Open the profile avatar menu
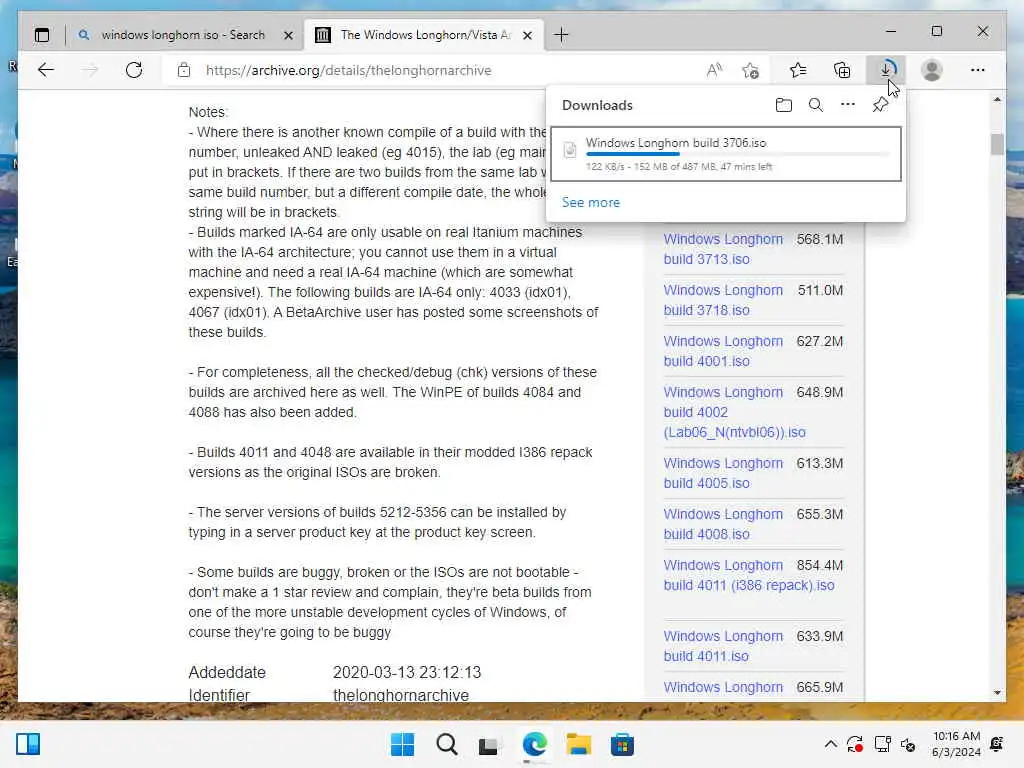 click(x=932, y=70)
